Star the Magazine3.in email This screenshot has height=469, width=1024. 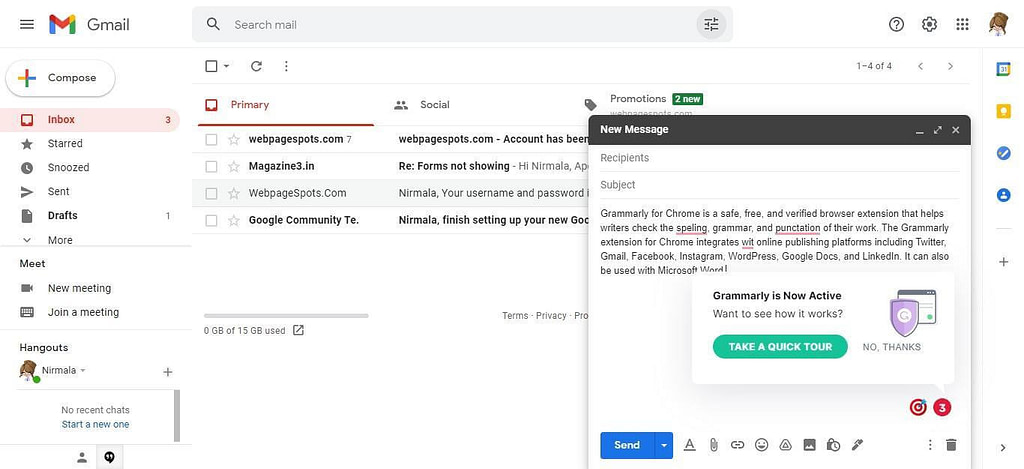[234, 167]
